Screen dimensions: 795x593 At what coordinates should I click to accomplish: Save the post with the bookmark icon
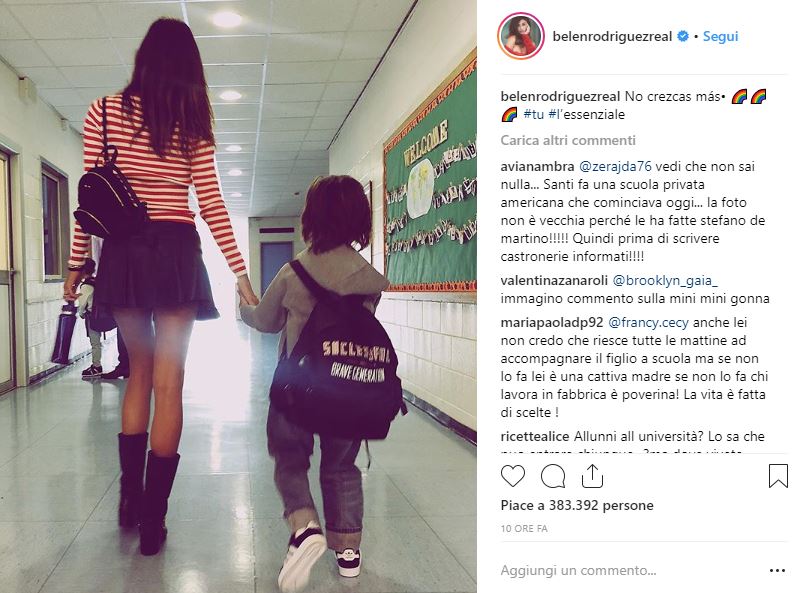[778, 476]
